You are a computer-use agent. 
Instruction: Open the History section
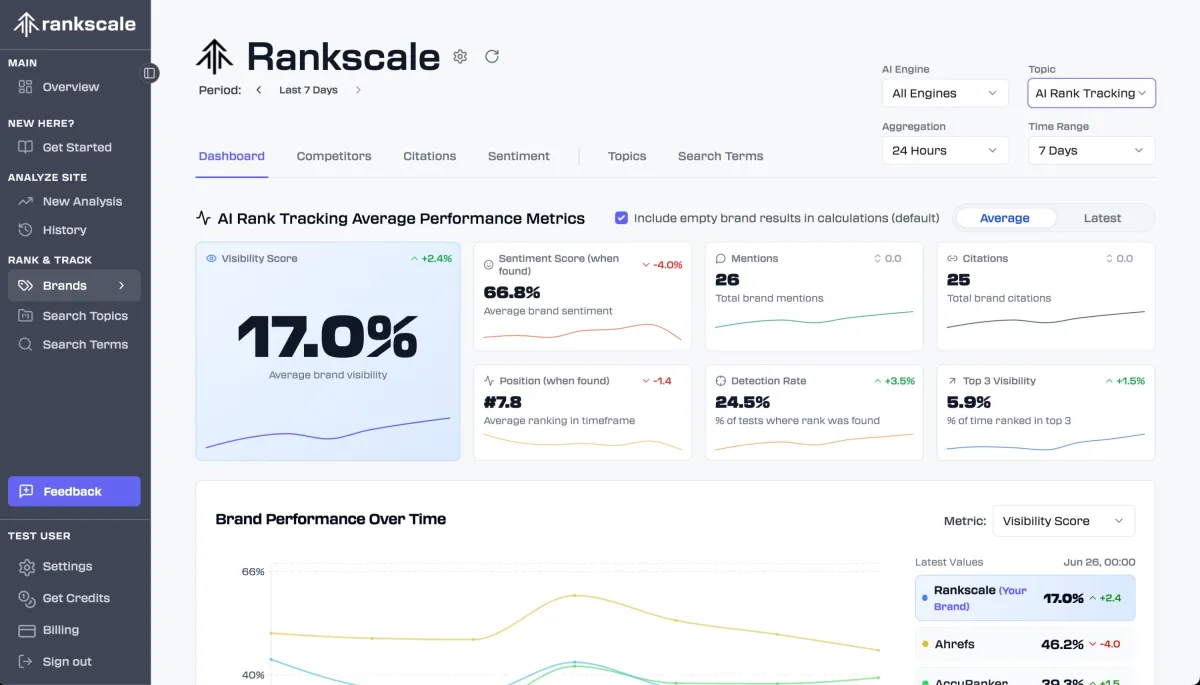click(63, 230)
